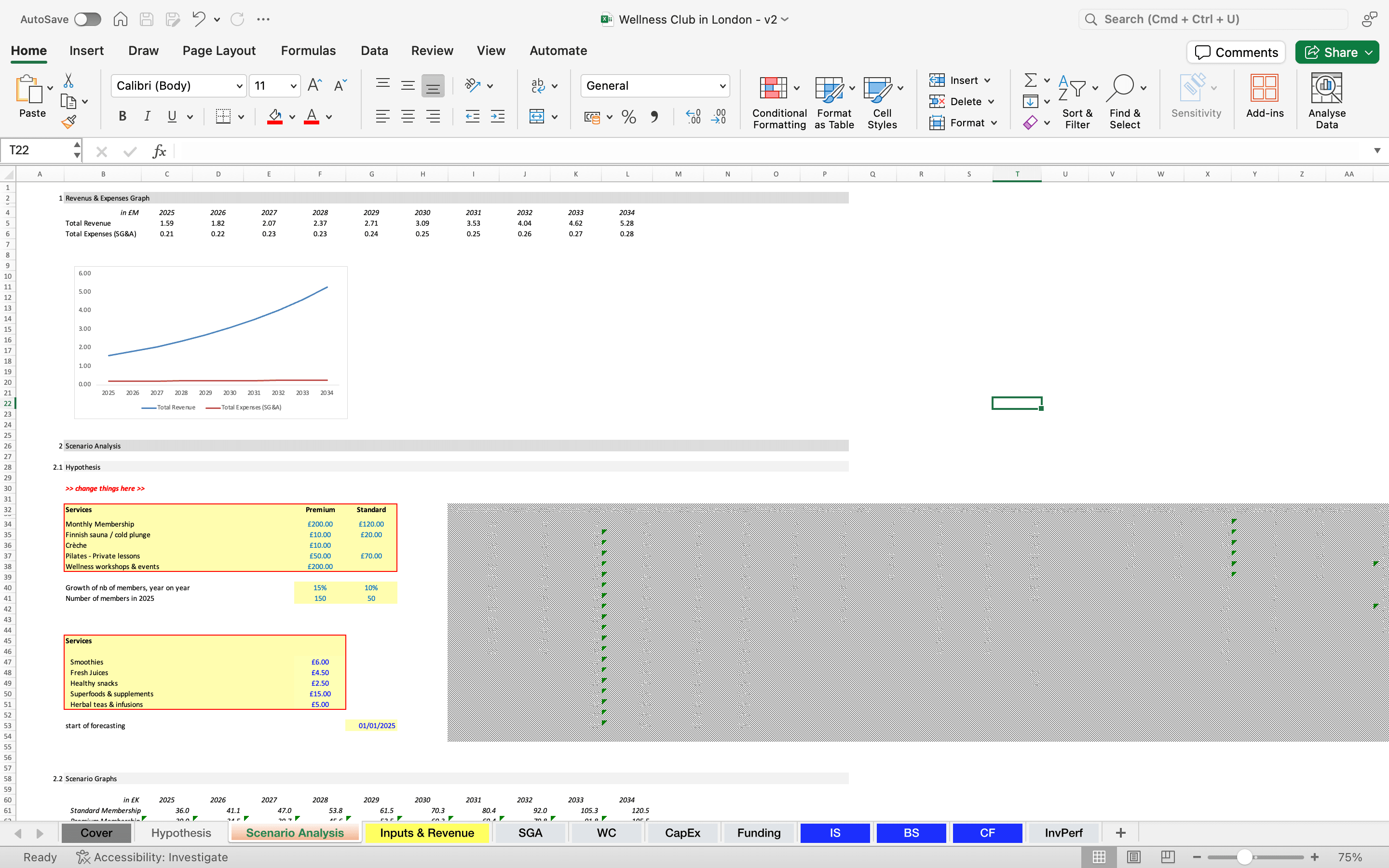The height and width of the screenshot is (868, 1389).
Task: Switch to Page Layout tab
Action: tap(218, 51)
